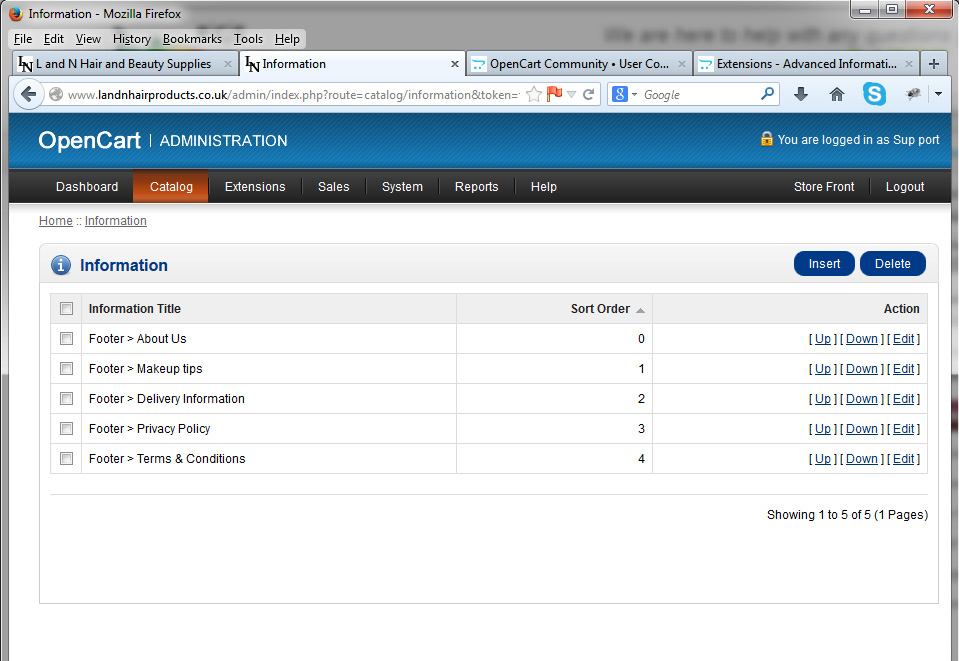
Task: Open the search engine dropdown arrow
Action: coord(634,94)
